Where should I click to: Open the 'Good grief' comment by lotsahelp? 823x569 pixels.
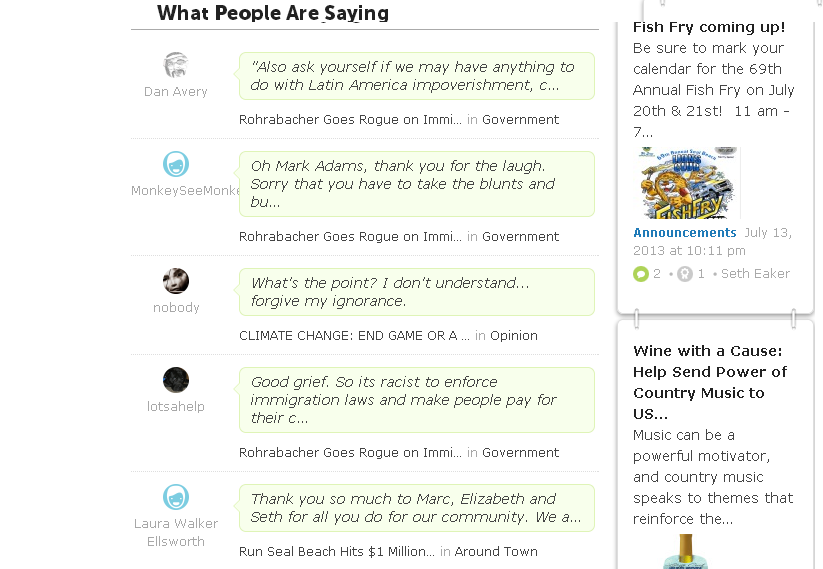tap(415, 400)
